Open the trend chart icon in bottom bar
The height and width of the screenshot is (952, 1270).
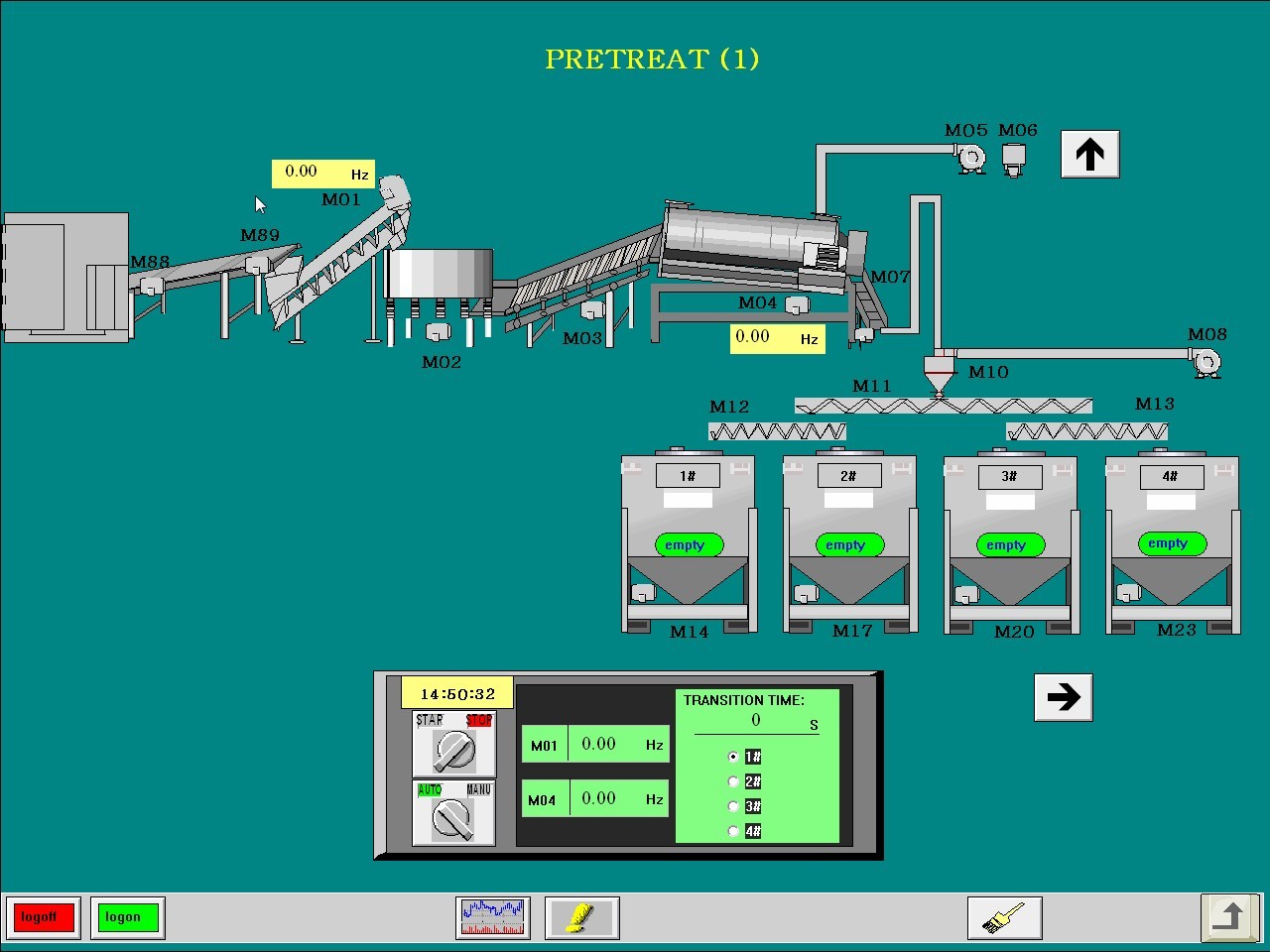point(493,917)
